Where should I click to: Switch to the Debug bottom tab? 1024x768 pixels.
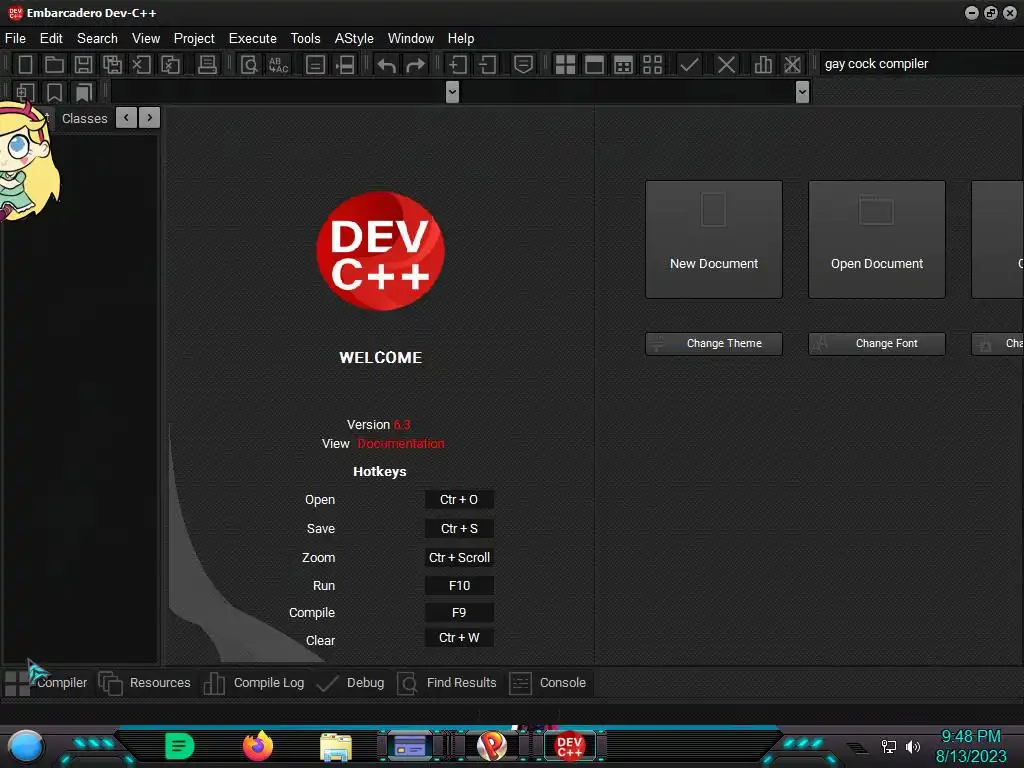(x=351, y=683)
